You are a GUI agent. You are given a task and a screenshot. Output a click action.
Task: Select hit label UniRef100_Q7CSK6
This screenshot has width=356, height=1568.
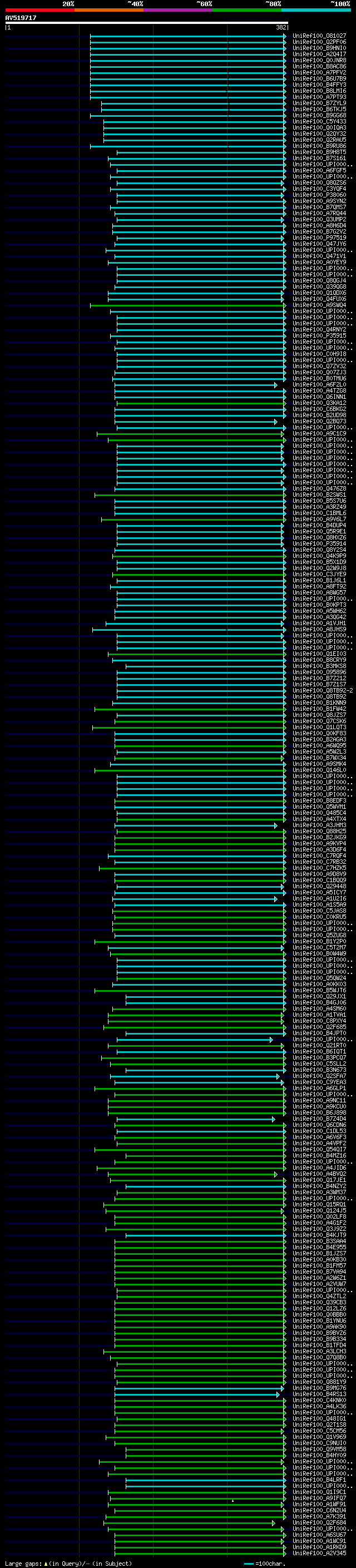coord(319,721)
